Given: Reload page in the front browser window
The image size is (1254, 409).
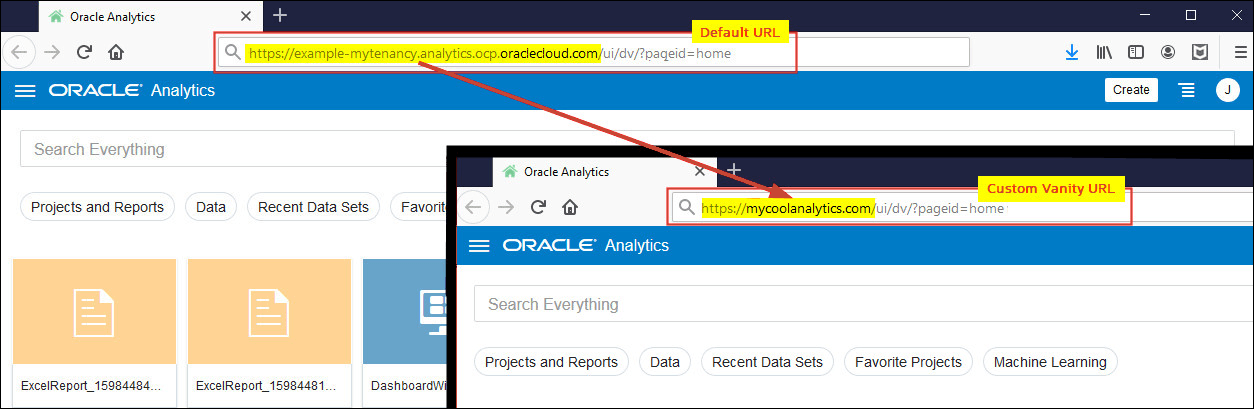Looking at the screenshot, I should (x=538, y=207).
